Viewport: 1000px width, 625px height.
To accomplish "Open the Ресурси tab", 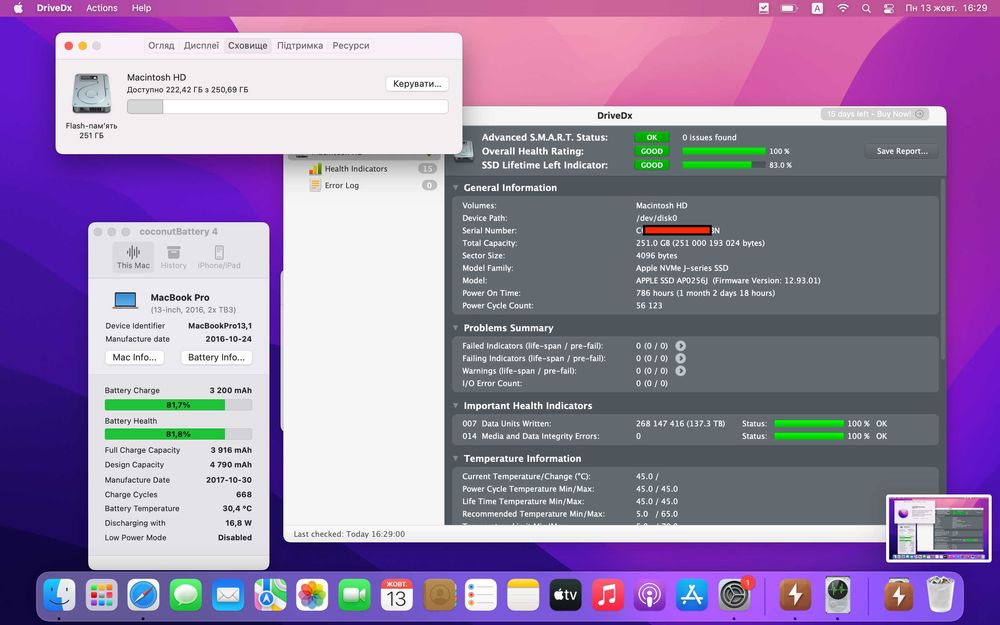I will point(351,46).
